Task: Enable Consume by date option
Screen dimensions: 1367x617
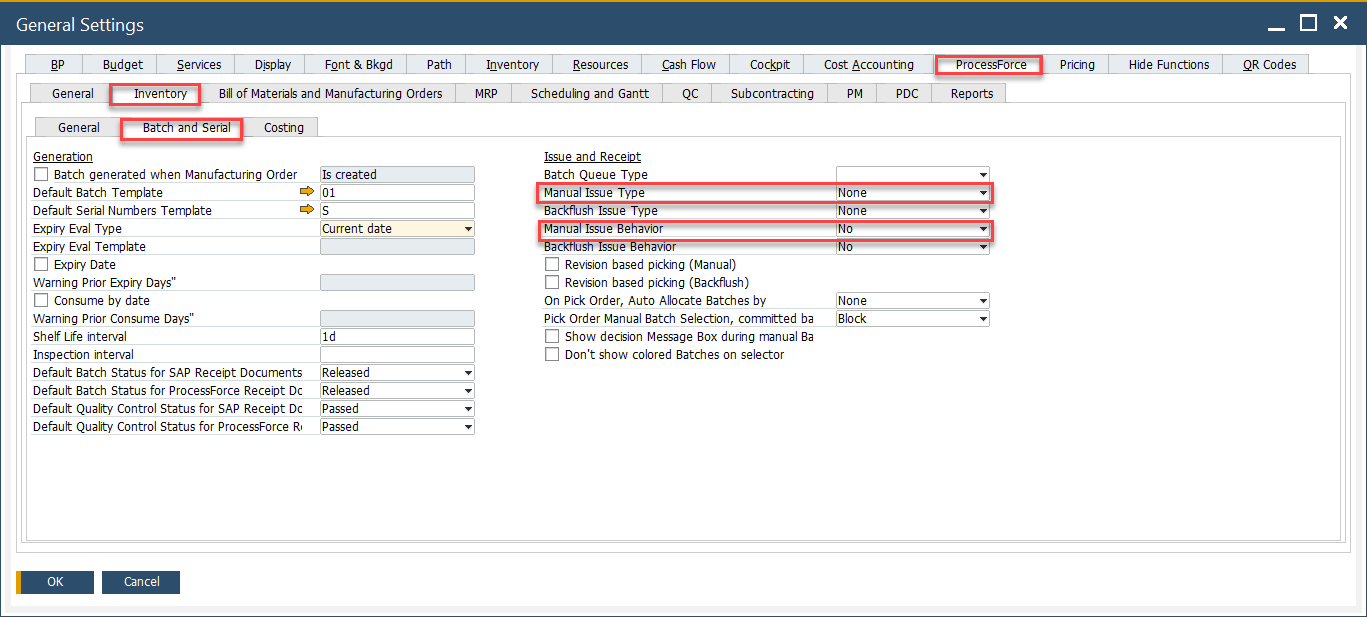Action: (x=41, y=300)
